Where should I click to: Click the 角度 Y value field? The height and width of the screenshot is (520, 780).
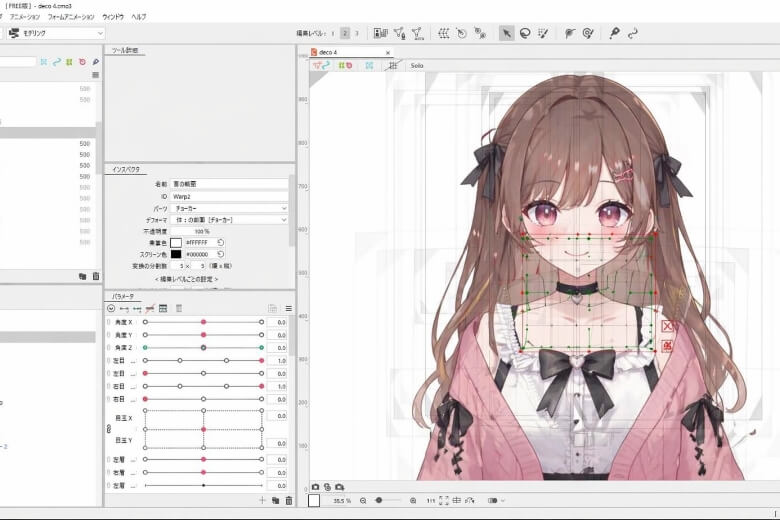(277, 335)
